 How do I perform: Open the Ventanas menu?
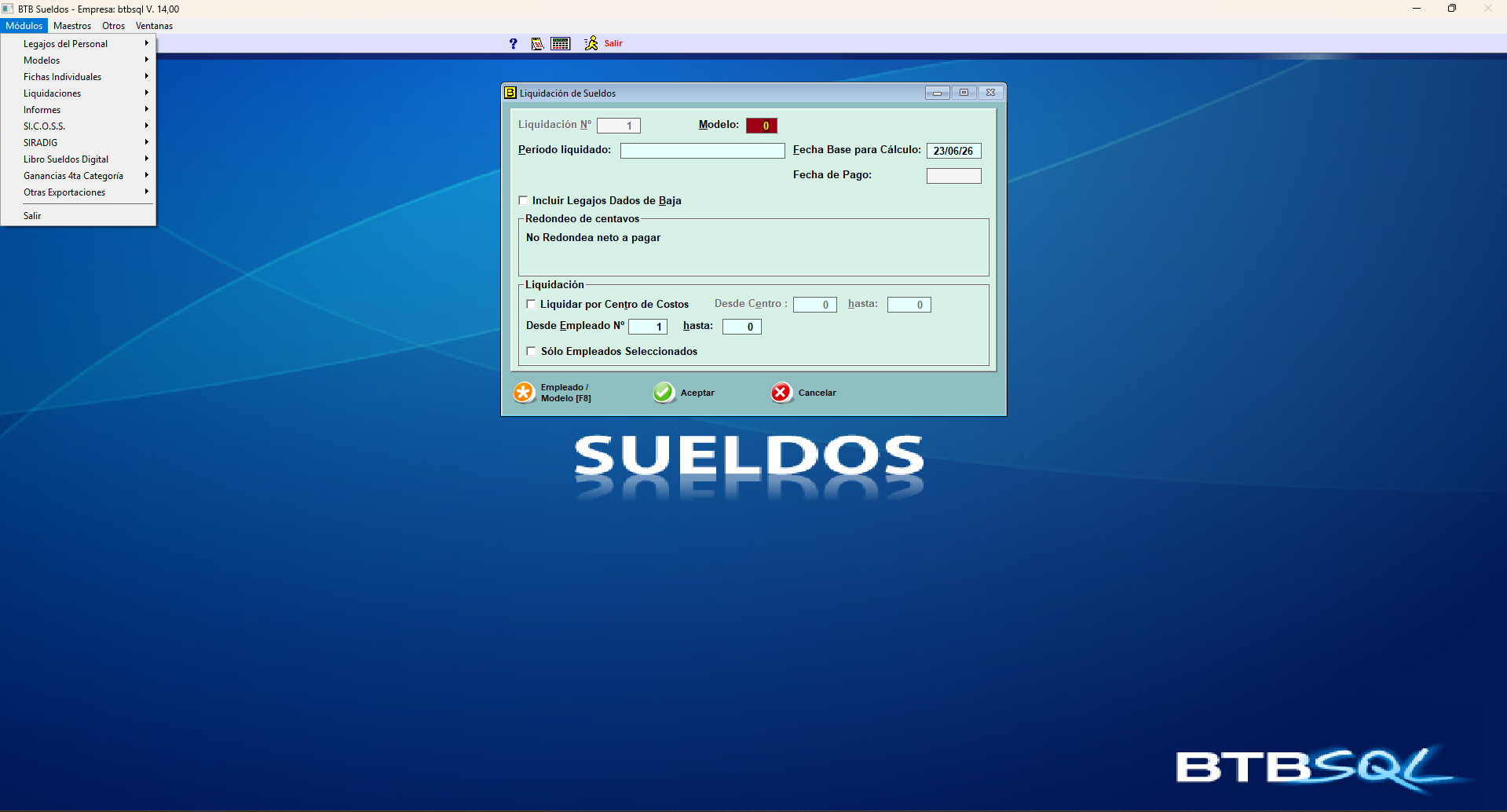tap(154, 26)
